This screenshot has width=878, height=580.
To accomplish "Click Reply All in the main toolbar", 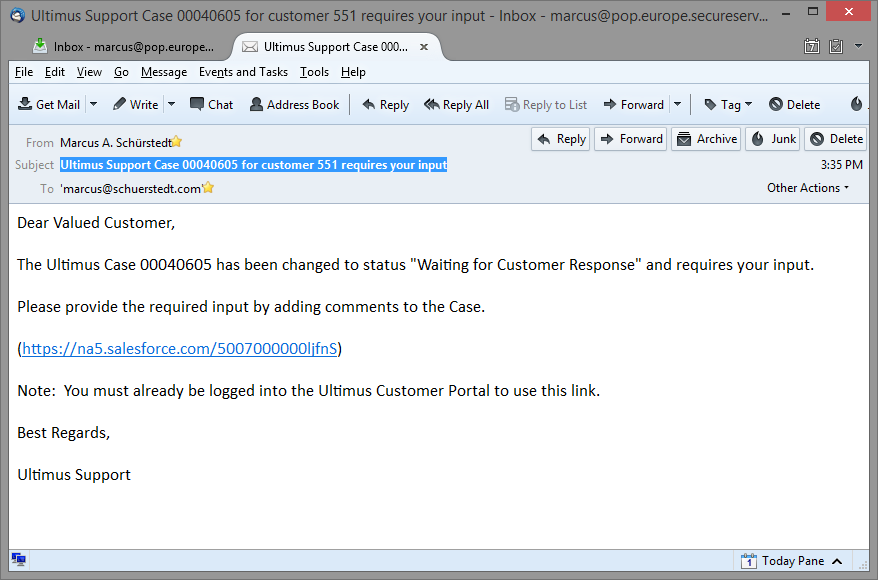I will coord(456,104).
